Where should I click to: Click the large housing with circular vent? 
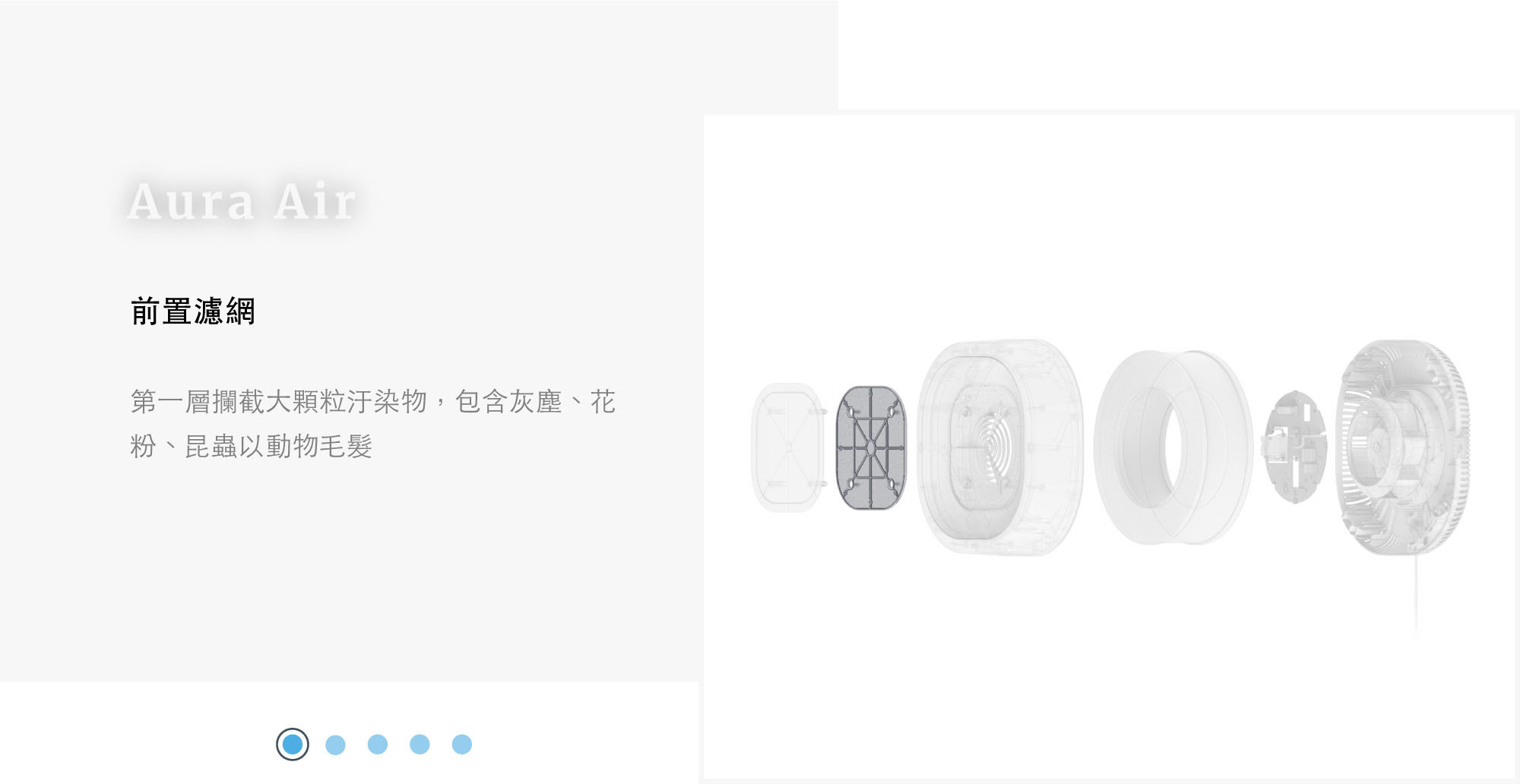click(1000, 447)
